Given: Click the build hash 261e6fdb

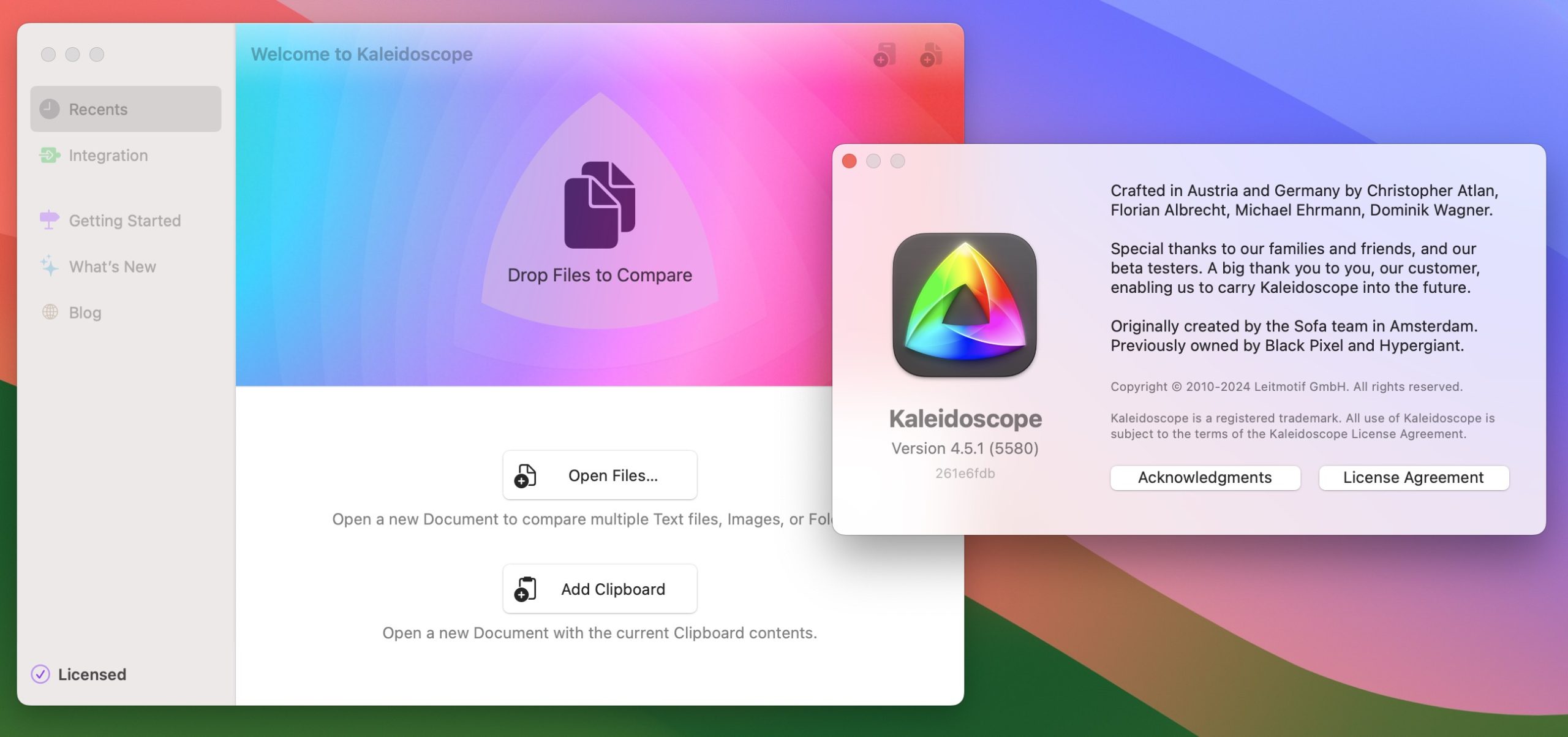Looking at the screenshot, I should tap(965, 473).
